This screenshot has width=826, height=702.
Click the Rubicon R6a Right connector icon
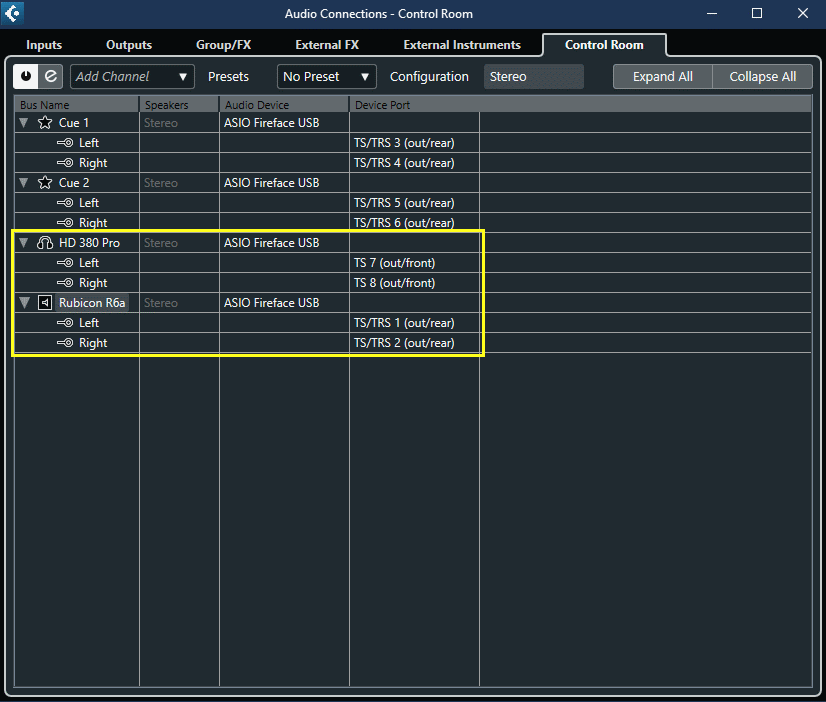click(65, 343)
